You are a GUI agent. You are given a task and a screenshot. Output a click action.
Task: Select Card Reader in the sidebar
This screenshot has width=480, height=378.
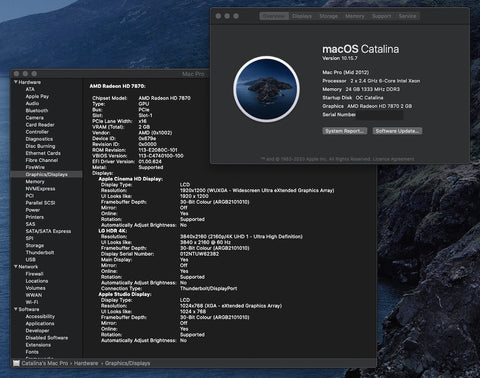coord(40,125)
